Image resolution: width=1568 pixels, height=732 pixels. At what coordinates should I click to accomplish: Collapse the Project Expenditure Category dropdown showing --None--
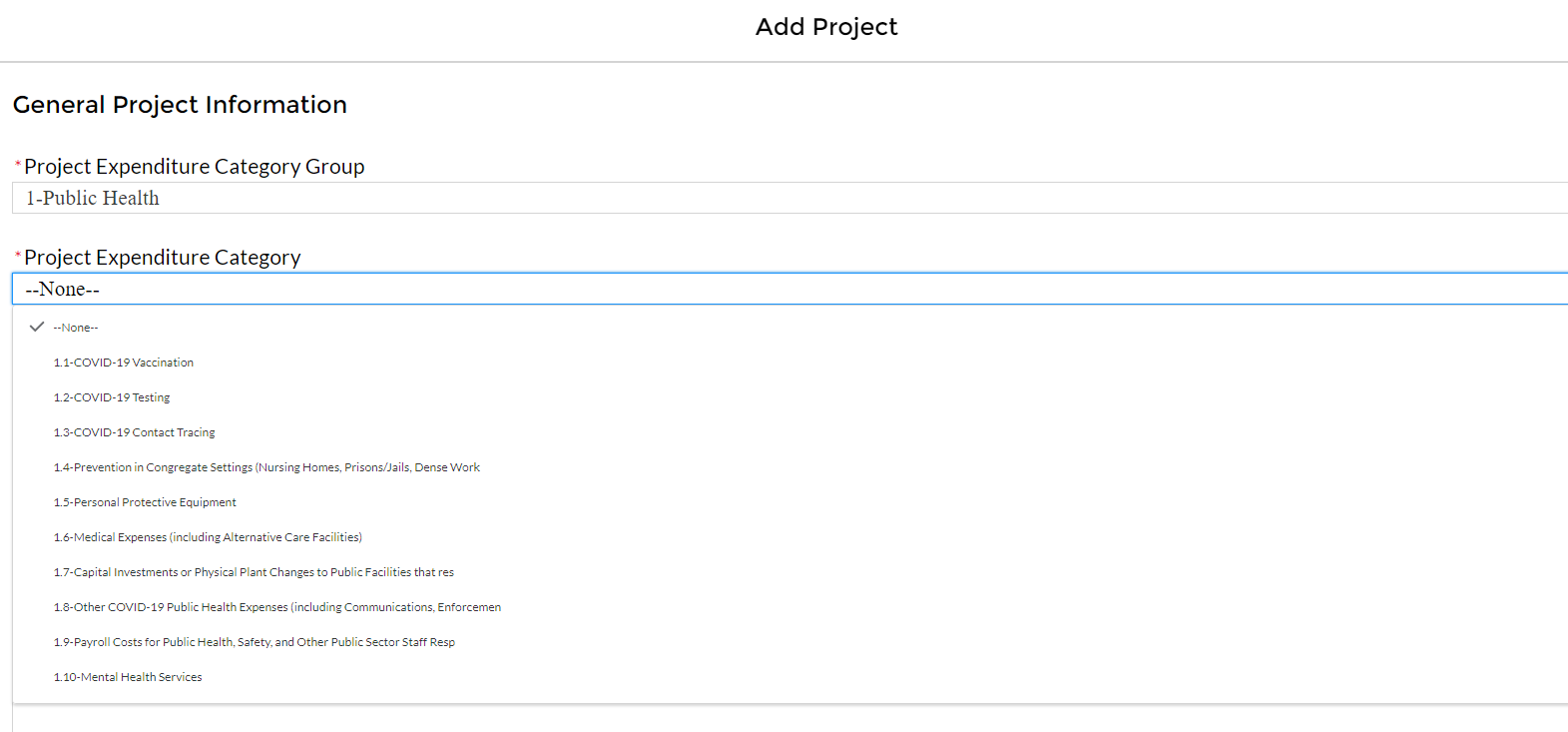tap(788, 289)
